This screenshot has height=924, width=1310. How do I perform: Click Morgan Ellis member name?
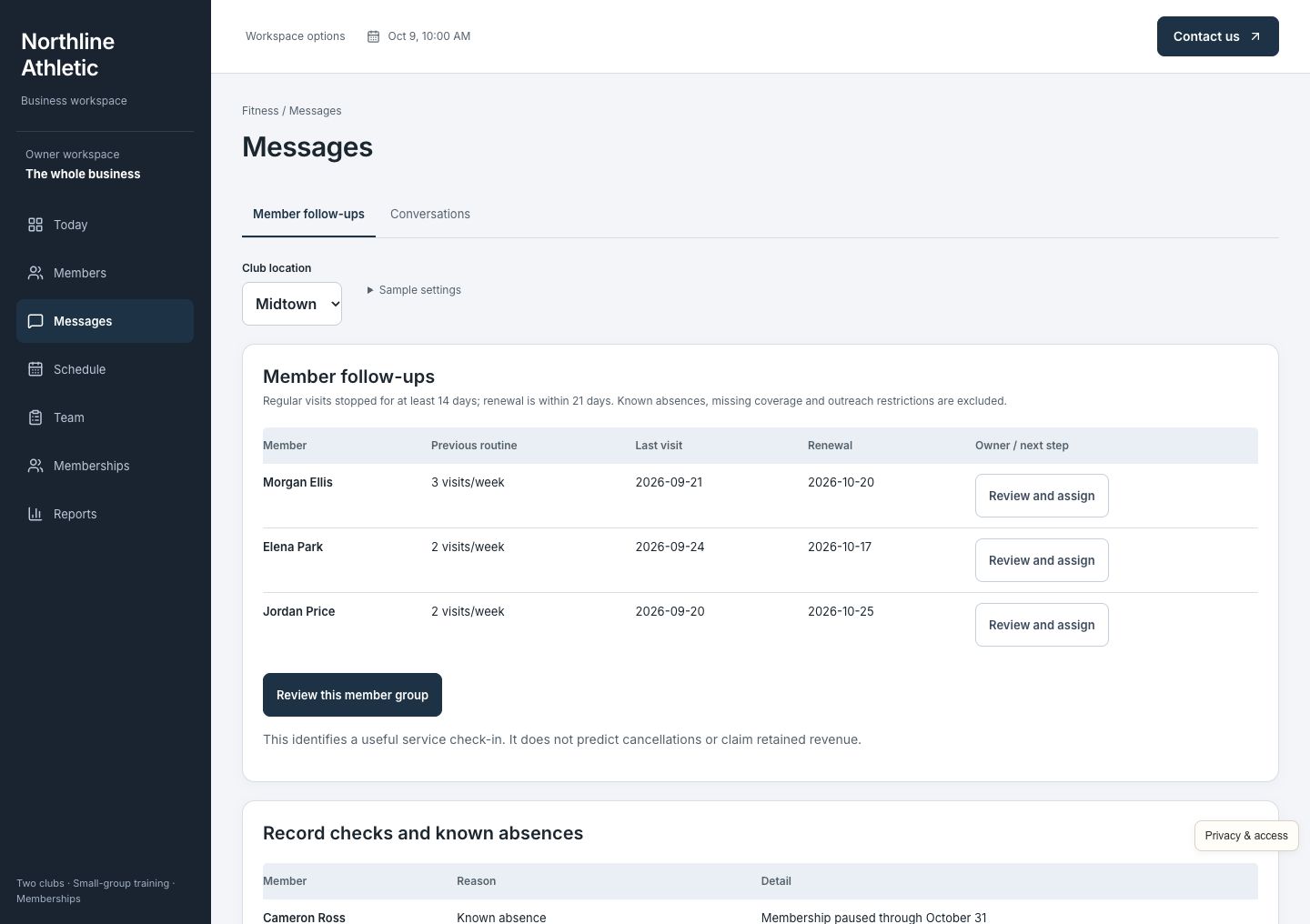pos(297,483)
